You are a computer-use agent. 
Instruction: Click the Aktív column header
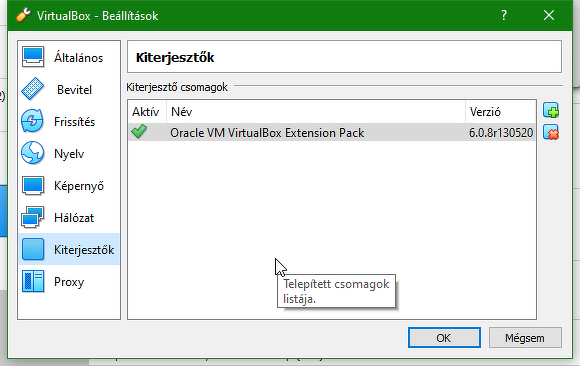pyautogui.click(x=147, y=112)
